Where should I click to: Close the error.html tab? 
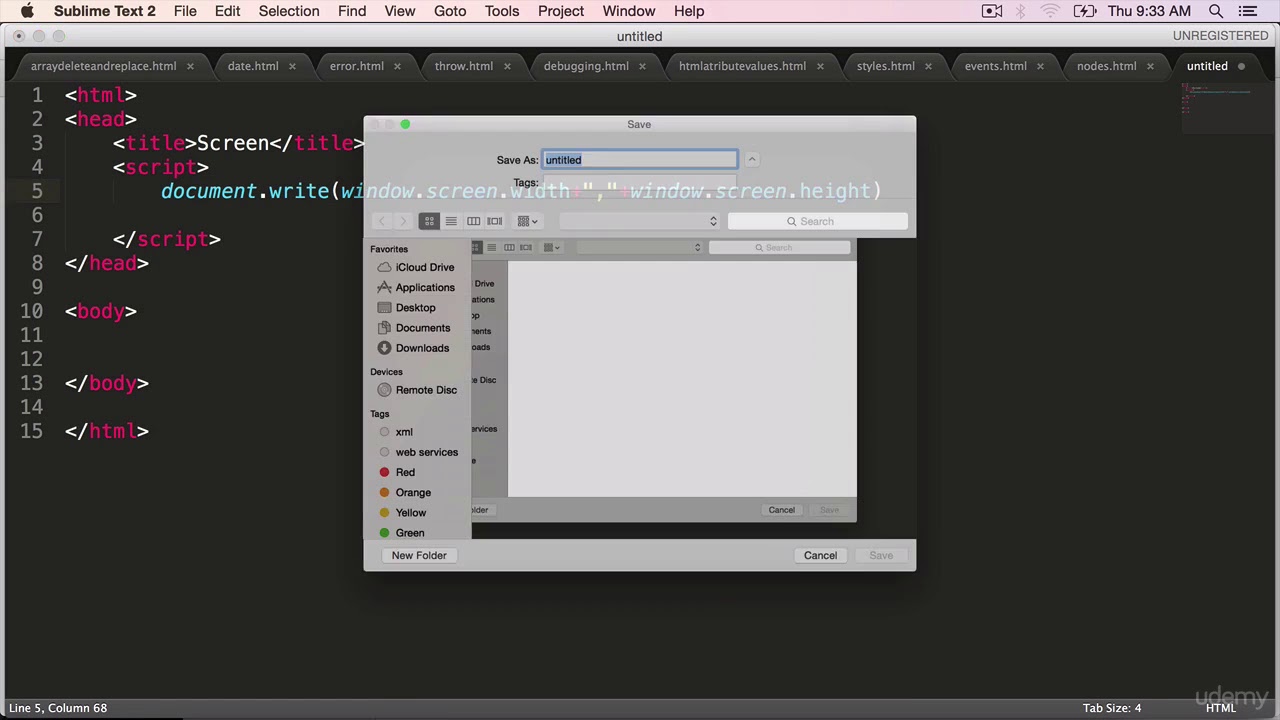(x=397, y=66)
